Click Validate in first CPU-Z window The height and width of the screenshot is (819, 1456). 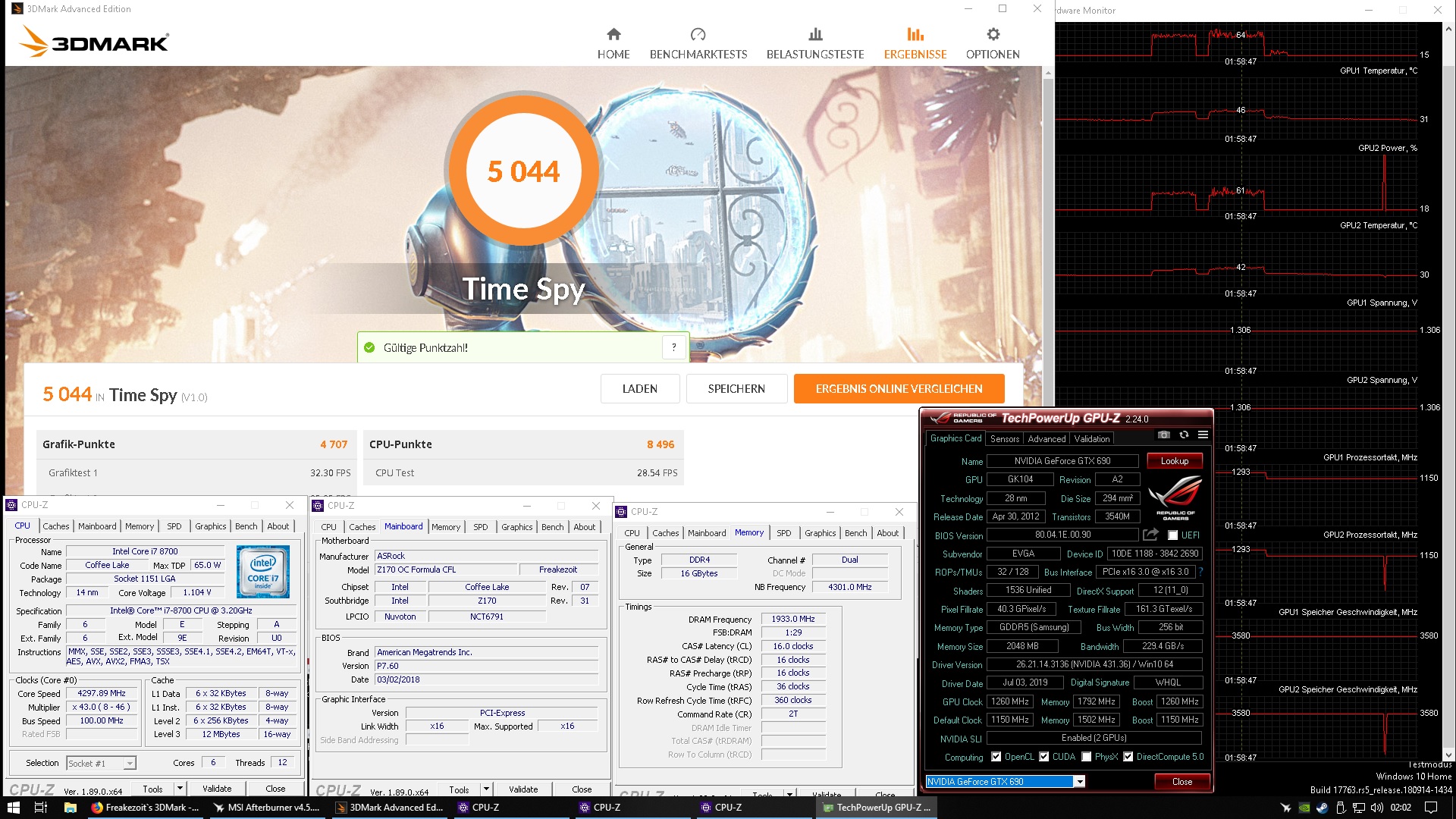tap(217, 789)
